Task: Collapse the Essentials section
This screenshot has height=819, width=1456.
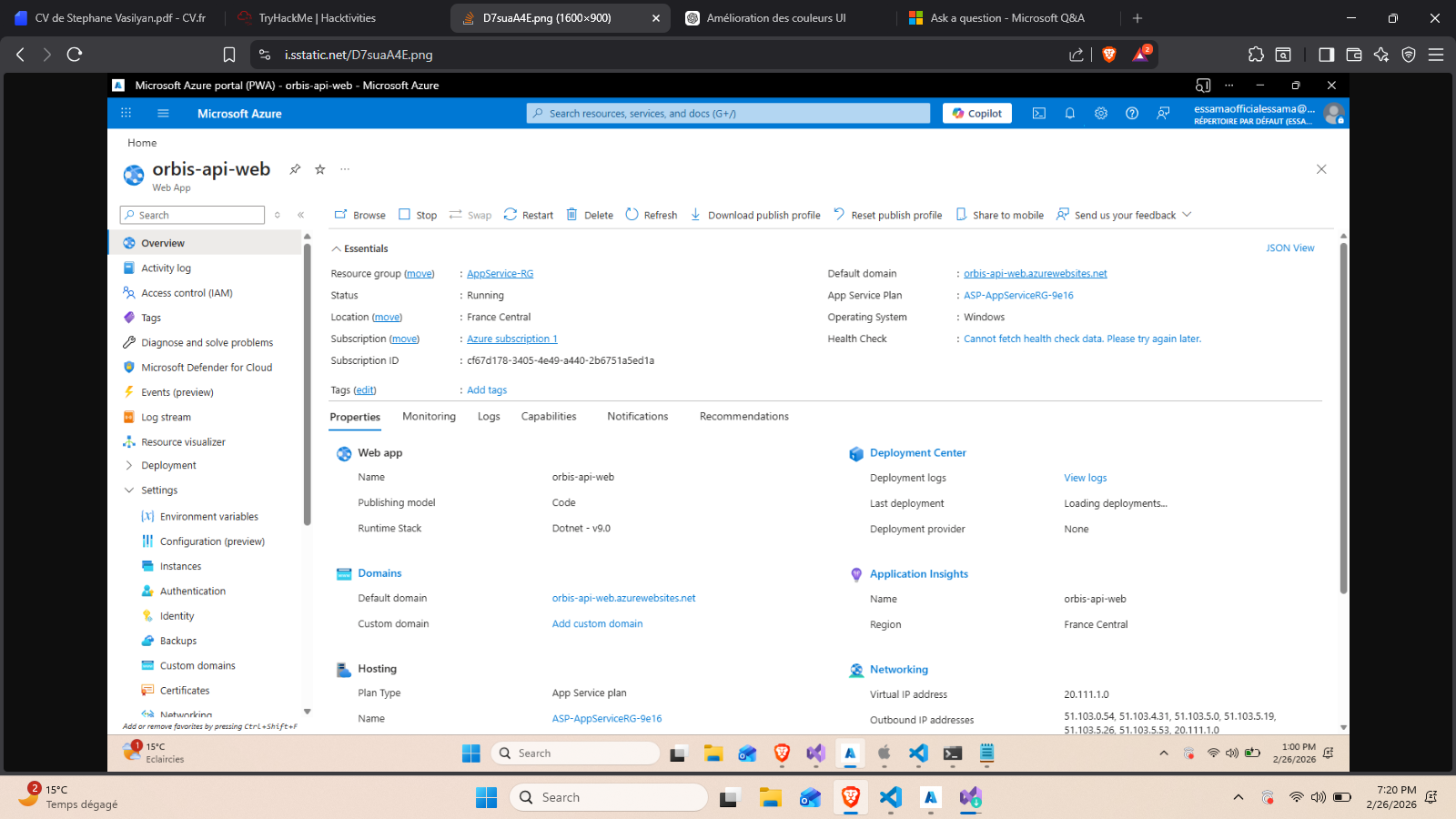Action: point(336,248)
